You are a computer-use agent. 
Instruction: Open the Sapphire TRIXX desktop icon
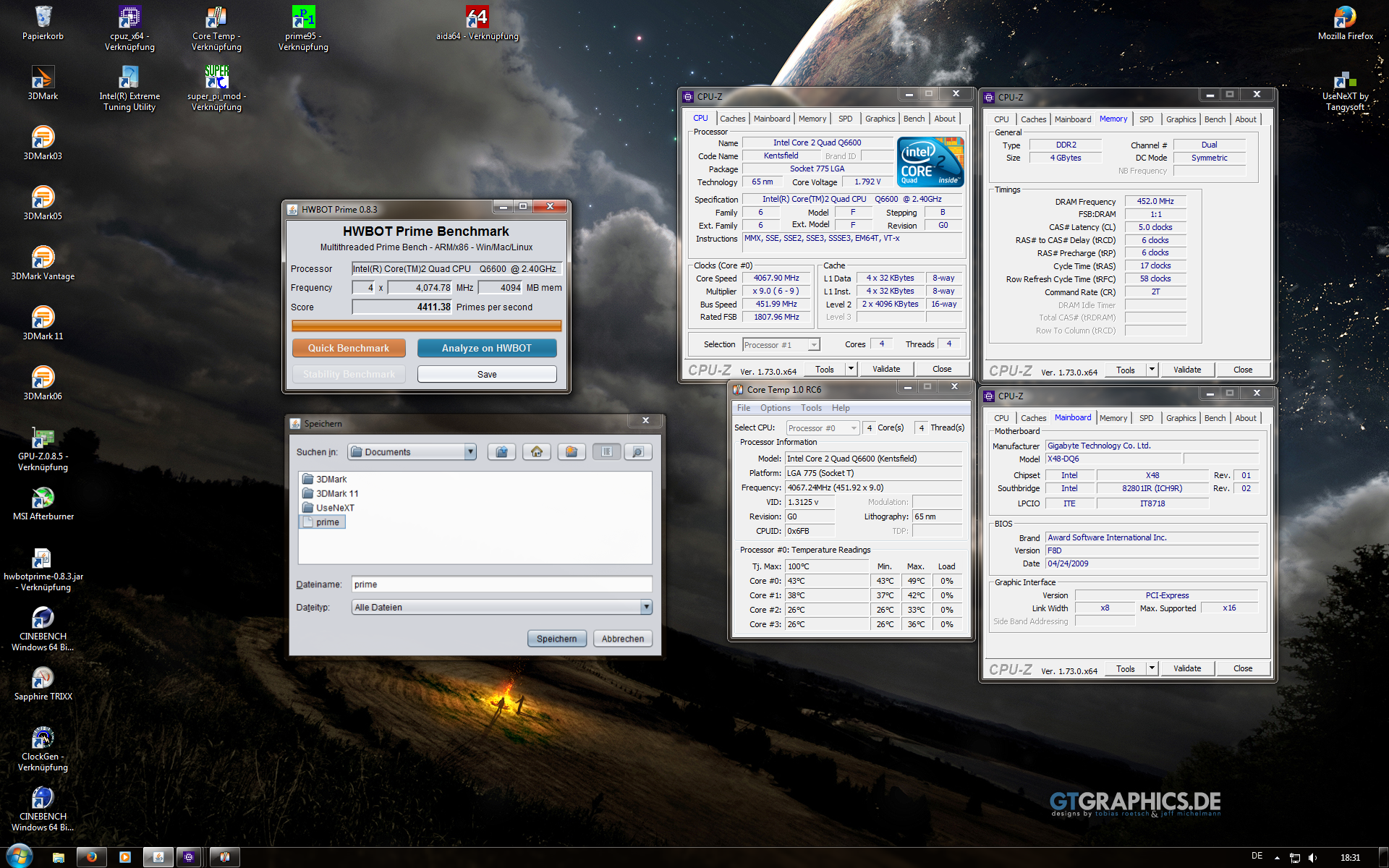pyautogui.click(x=43, y=684)
